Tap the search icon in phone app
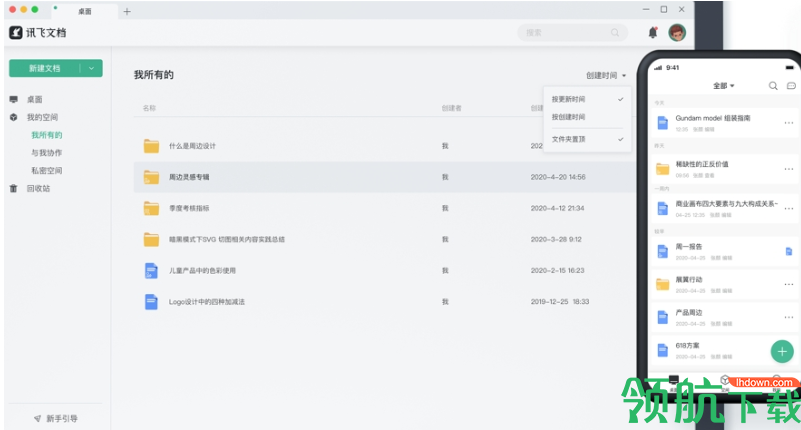 tap(773, 86)
